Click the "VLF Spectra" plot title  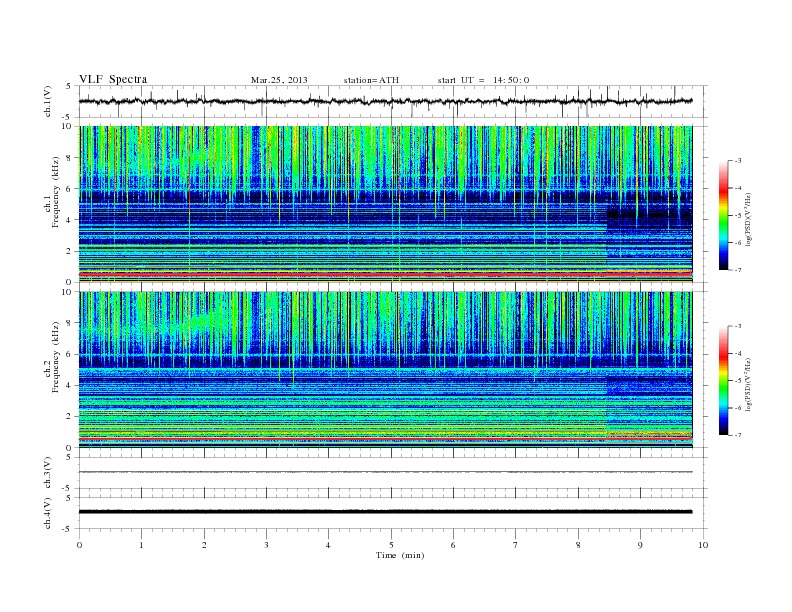113,79
